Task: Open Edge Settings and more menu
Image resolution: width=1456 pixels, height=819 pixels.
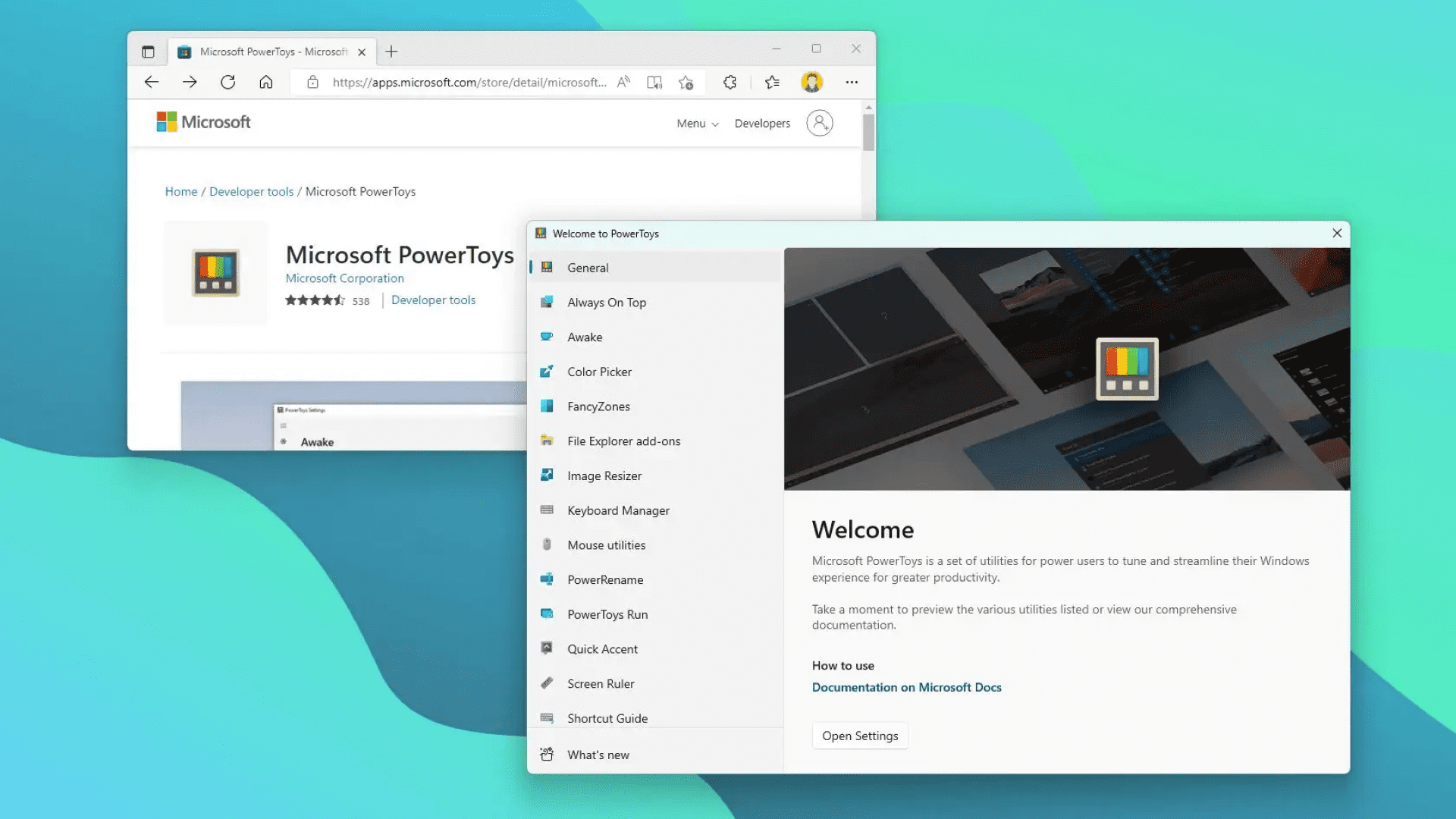Action: pyautogui.click(x=852, y=82)
